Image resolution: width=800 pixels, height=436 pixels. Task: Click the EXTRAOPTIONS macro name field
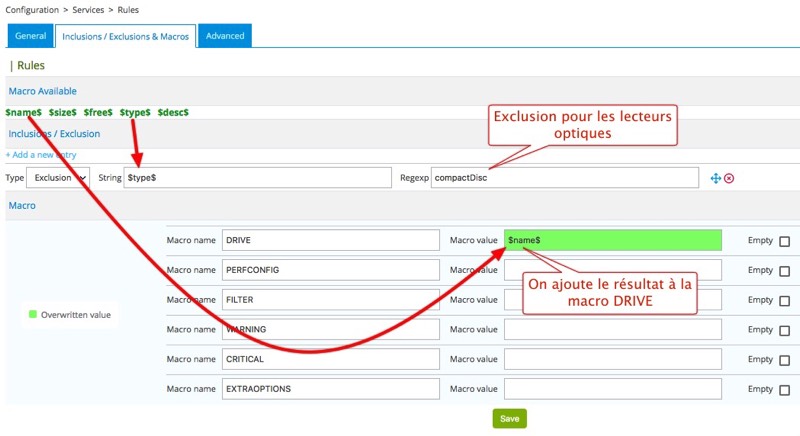click(331, 387)
